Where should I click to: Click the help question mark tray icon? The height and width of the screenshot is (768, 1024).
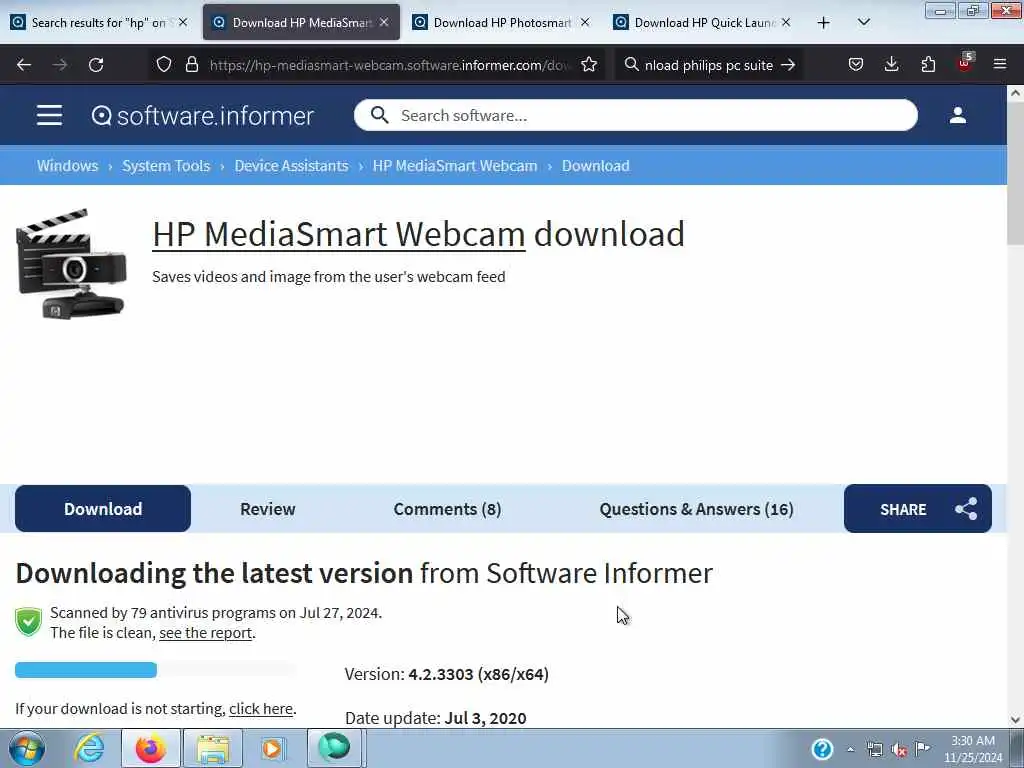(822, 749)
